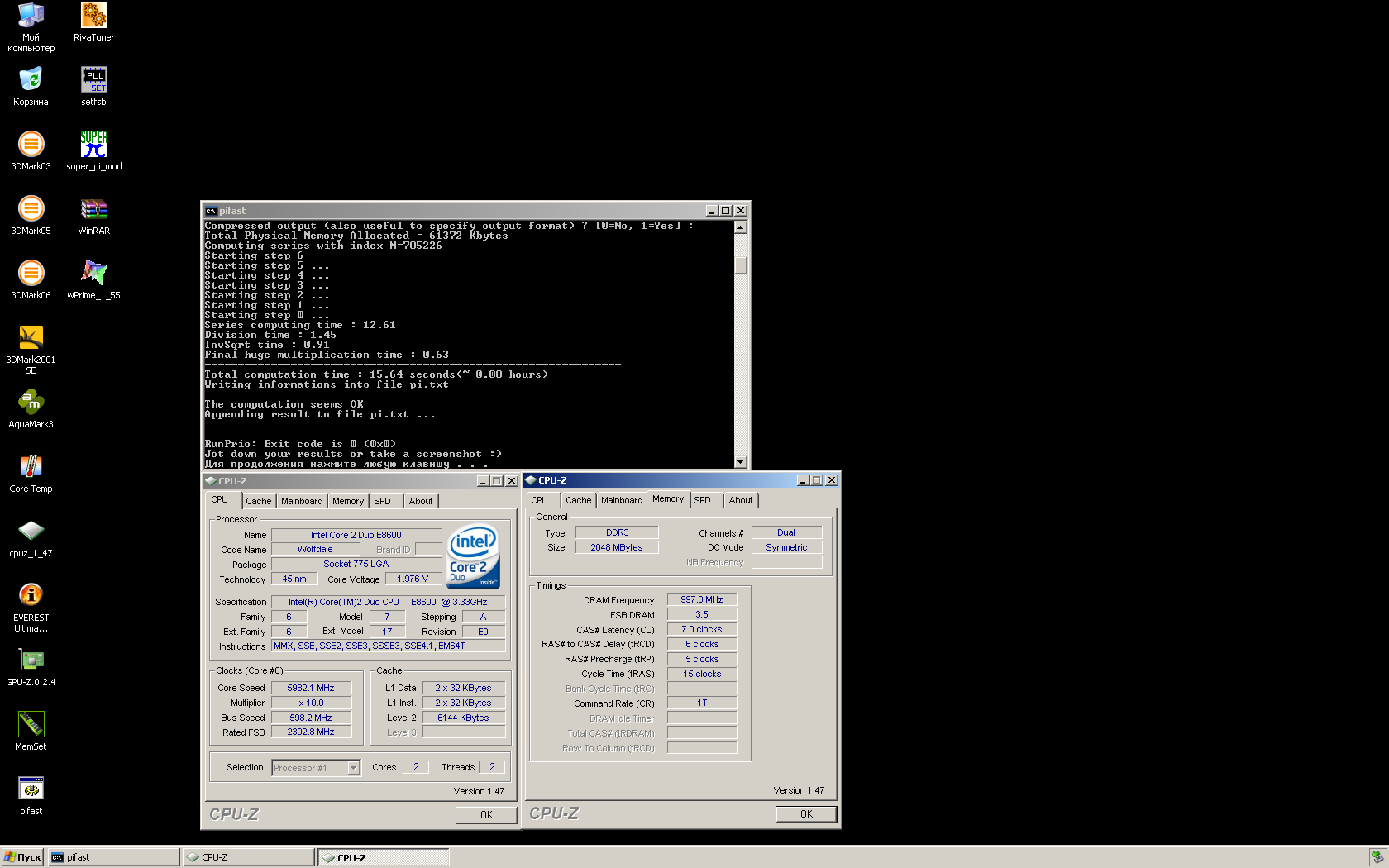Image resolution: width=1389 pixels, height=868 pixels.
Task: Click the pifast scrollbar up arrow
Action: pos(741,227)
